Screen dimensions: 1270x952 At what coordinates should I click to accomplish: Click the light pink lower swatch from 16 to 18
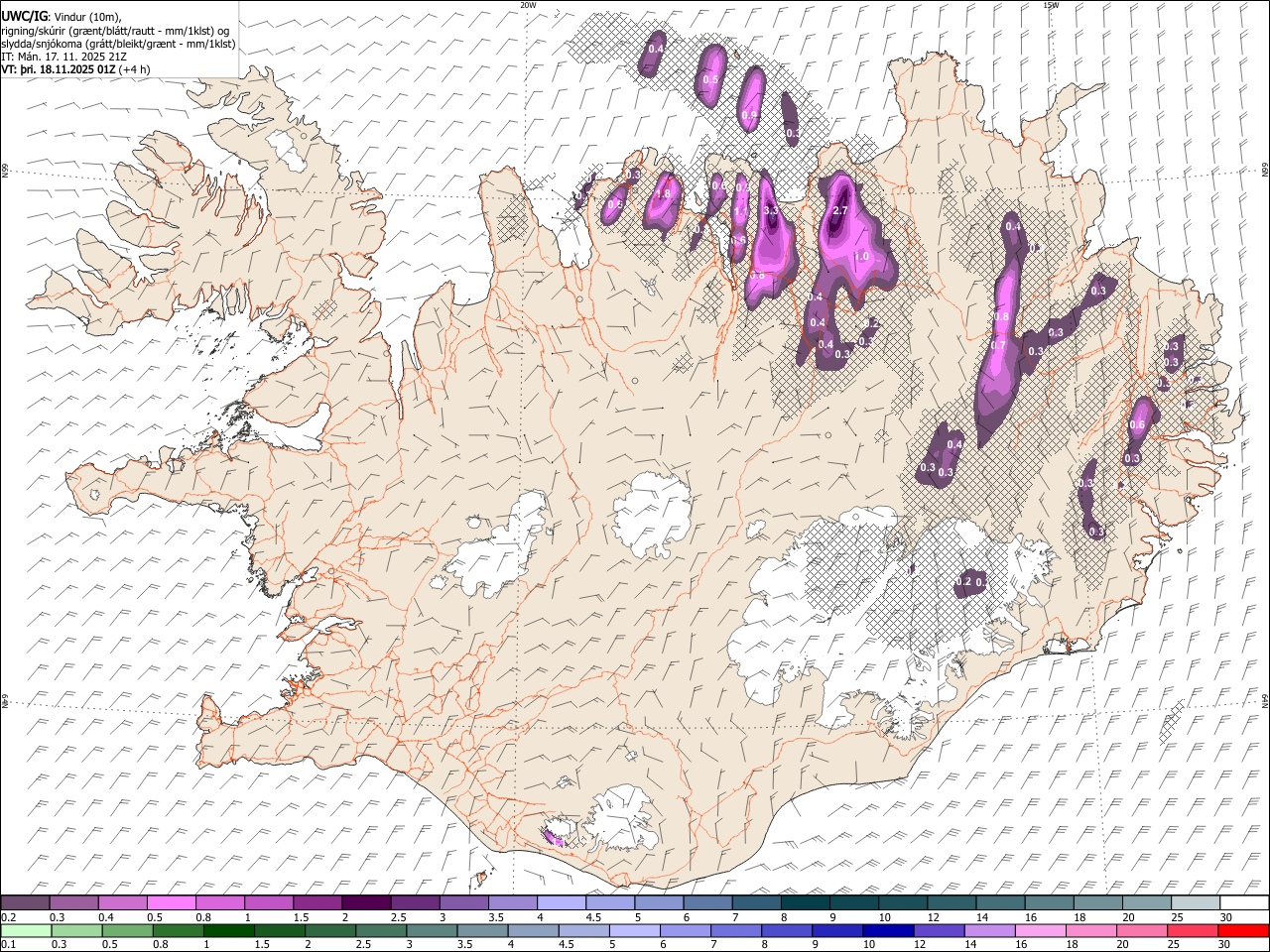1039,930
